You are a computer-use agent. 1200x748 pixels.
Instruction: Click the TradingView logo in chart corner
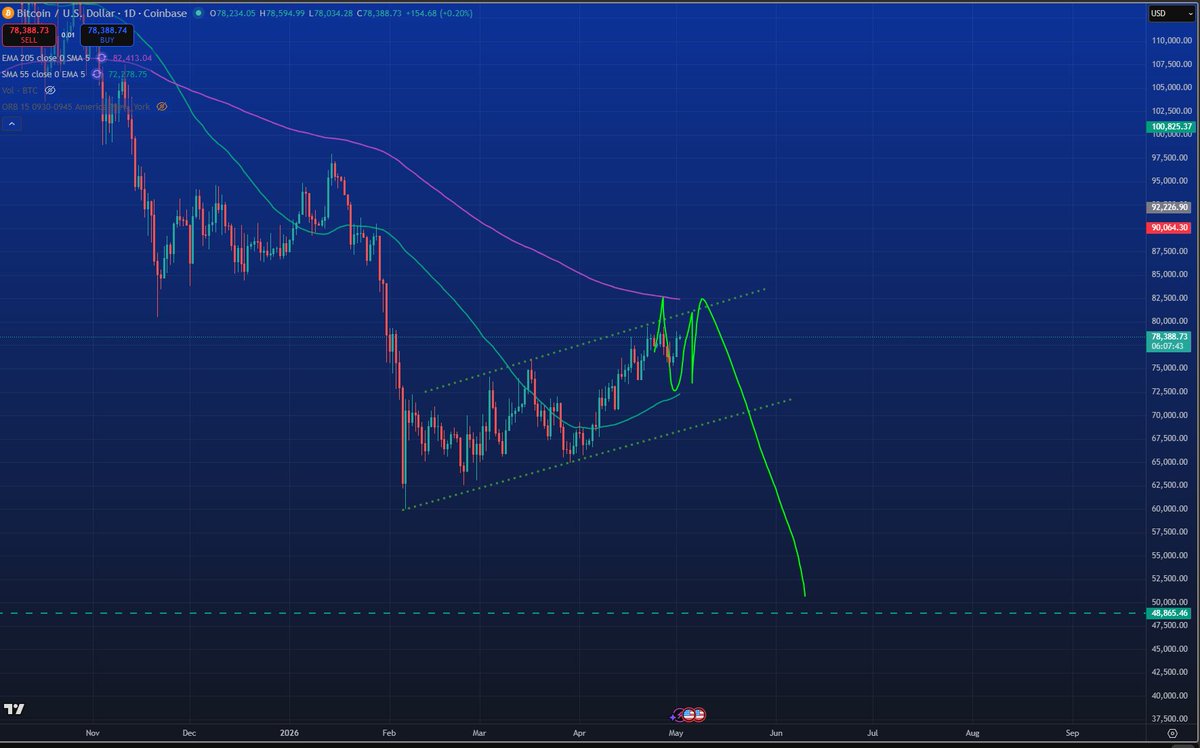click(x=14, y=710)
